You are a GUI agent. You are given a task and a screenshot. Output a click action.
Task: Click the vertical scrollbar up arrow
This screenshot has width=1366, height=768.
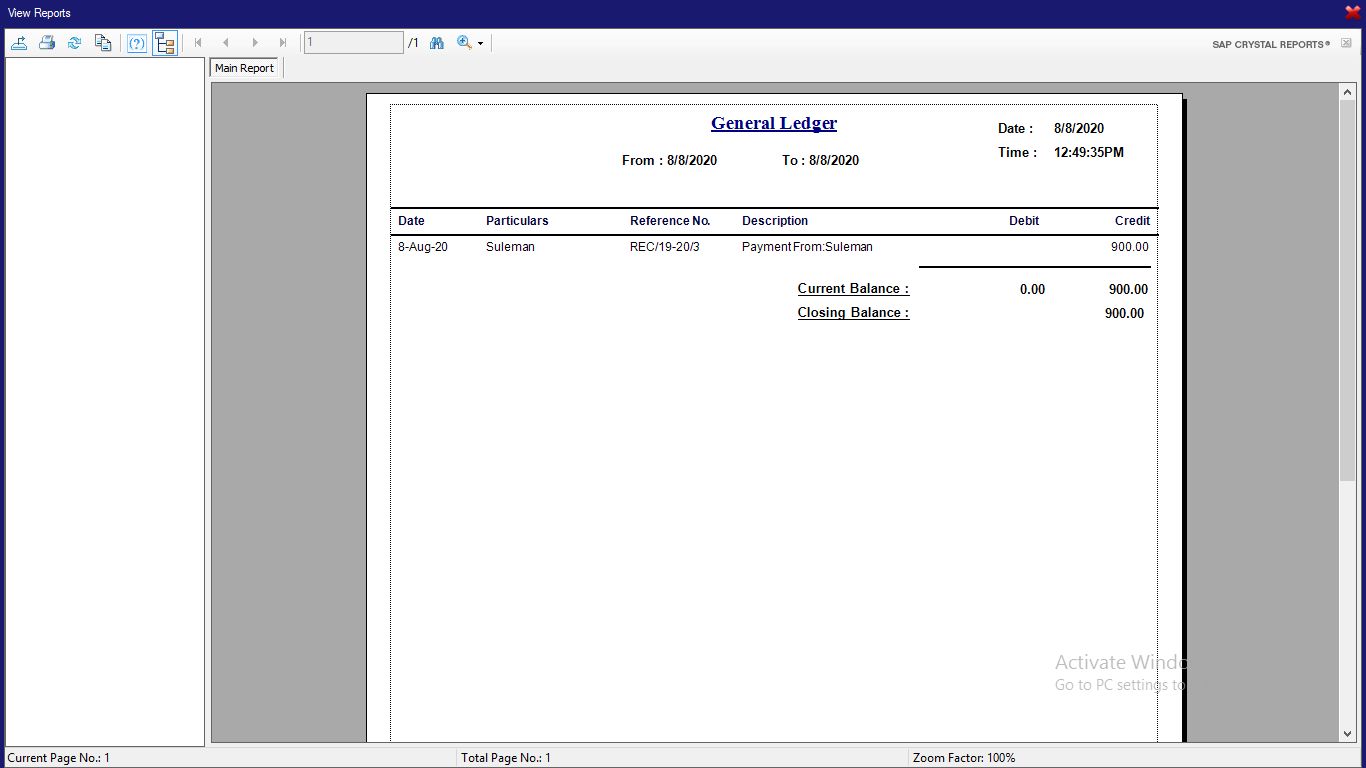(x=1347, y=92)
